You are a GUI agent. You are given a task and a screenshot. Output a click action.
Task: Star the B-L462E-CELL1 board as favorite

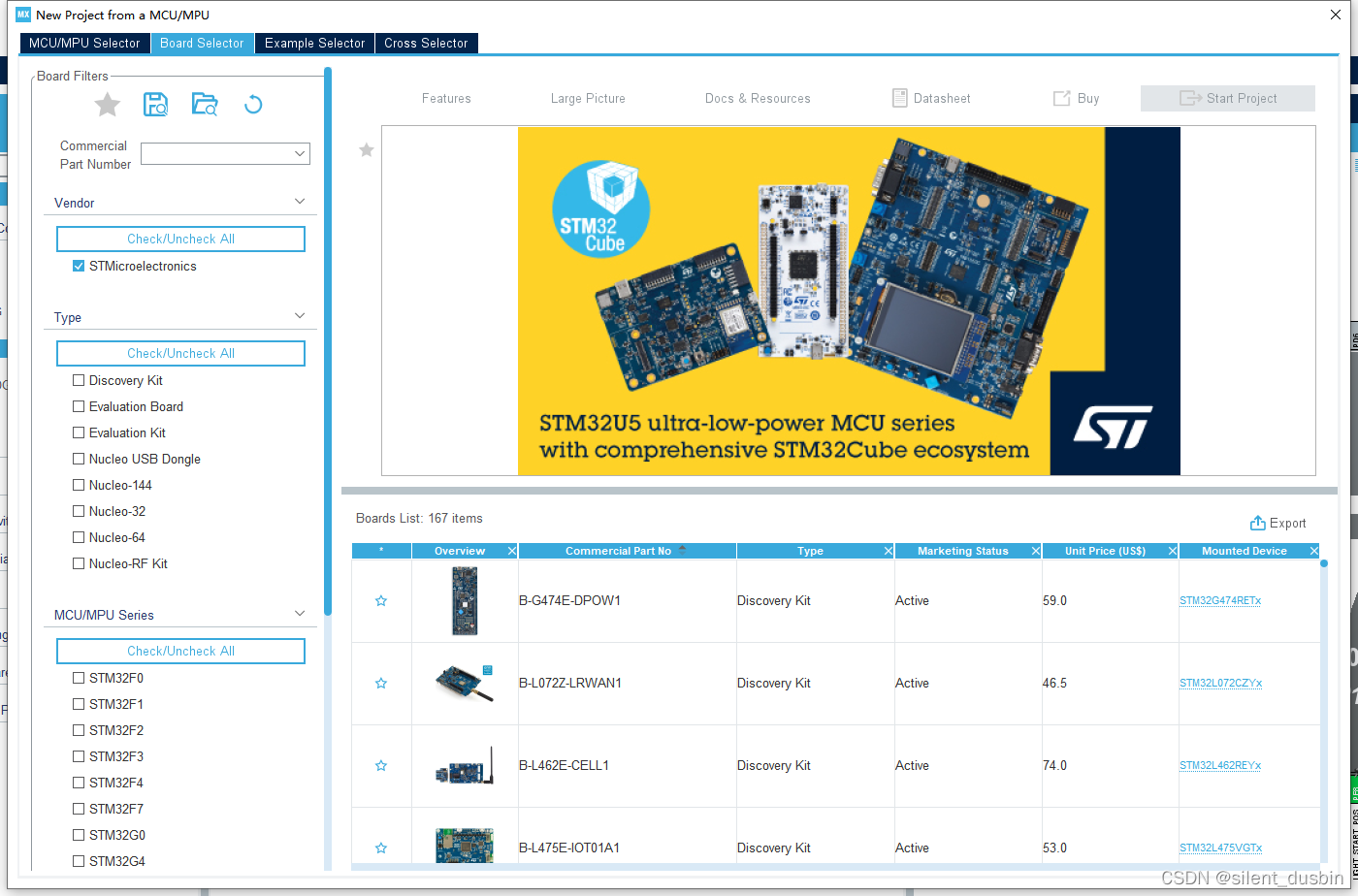381,766
